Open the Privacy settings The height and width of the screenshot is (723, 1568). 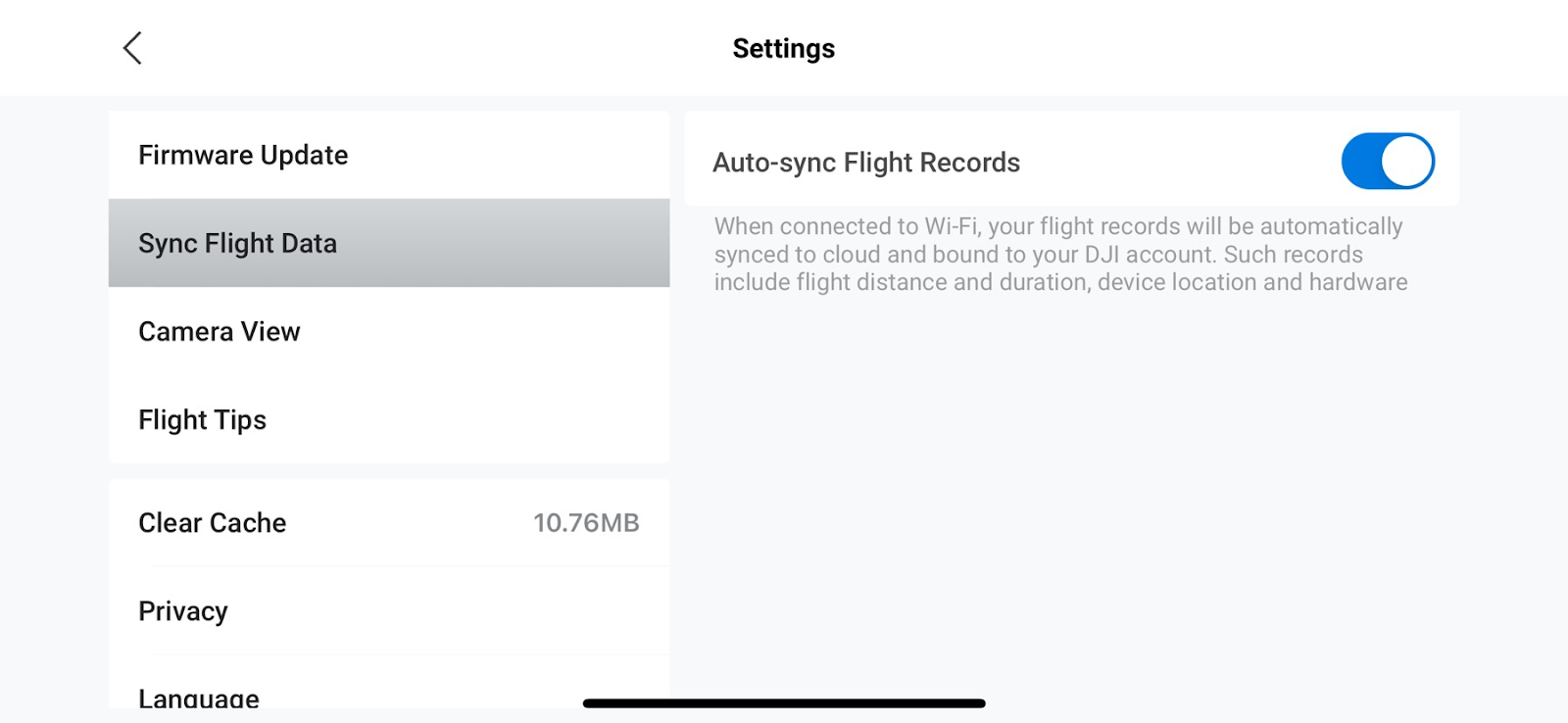click(183, 610)
